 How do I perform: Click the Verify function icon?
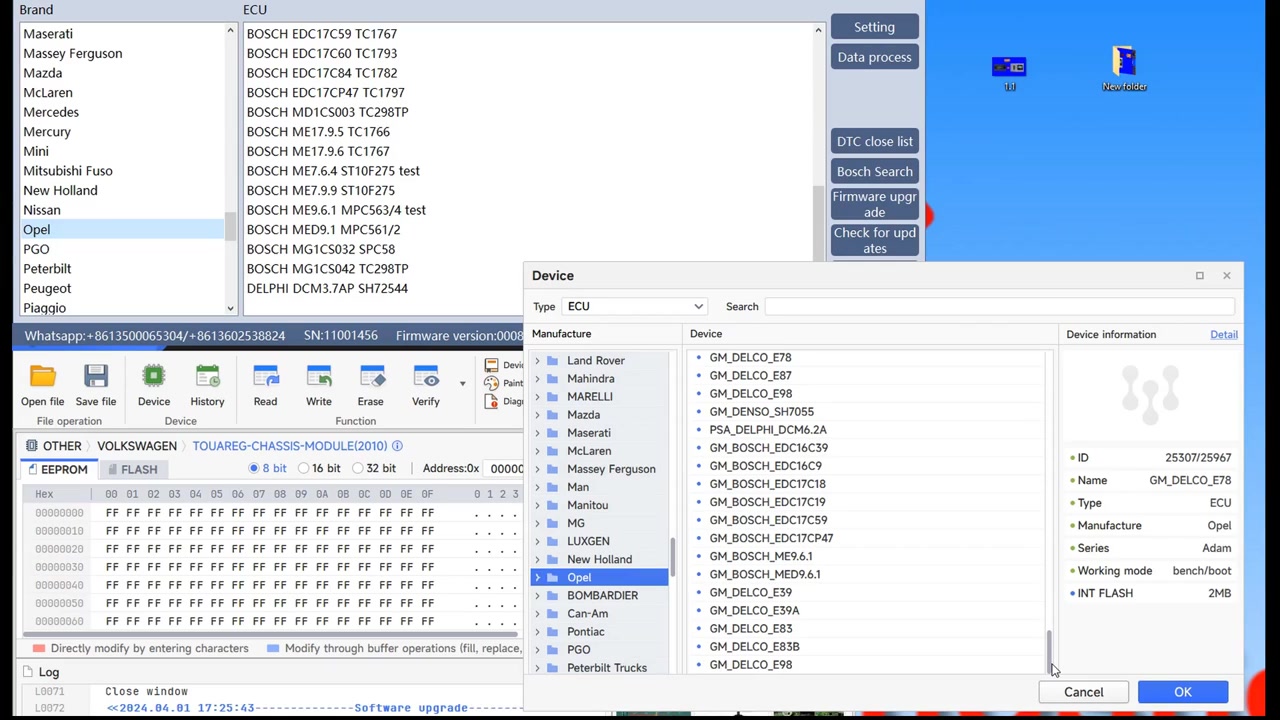tap(426, 378)
